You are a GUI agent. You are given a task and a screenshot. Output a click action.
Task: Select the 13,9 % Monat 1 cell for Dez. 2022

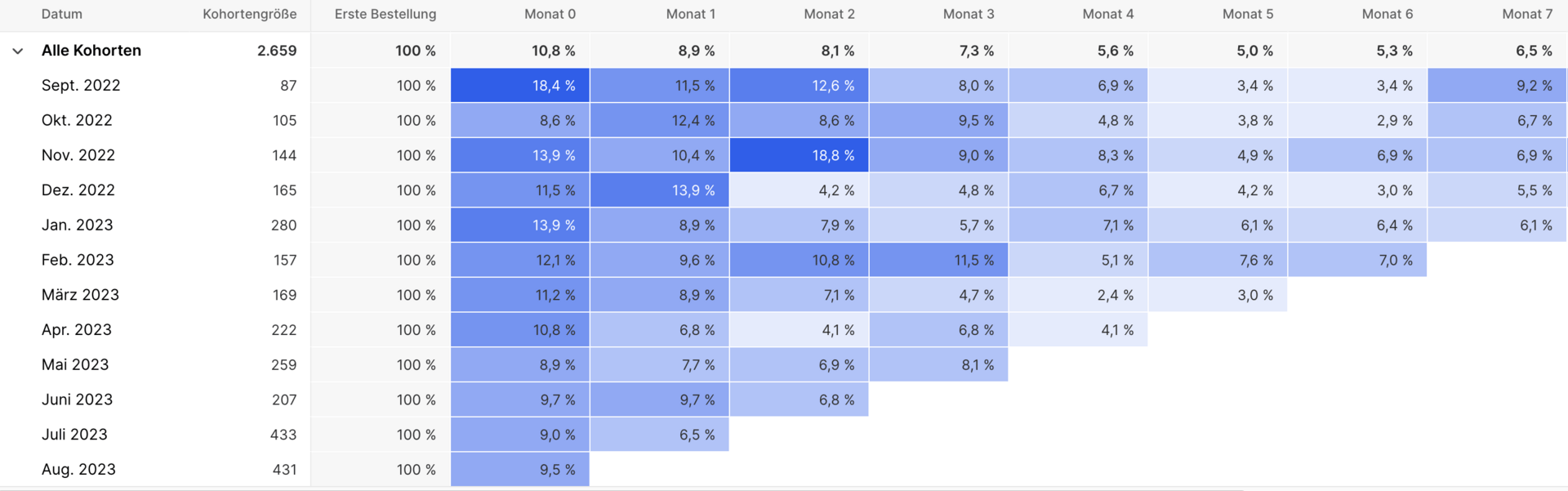pyautogui.click(x=660, y=190)
